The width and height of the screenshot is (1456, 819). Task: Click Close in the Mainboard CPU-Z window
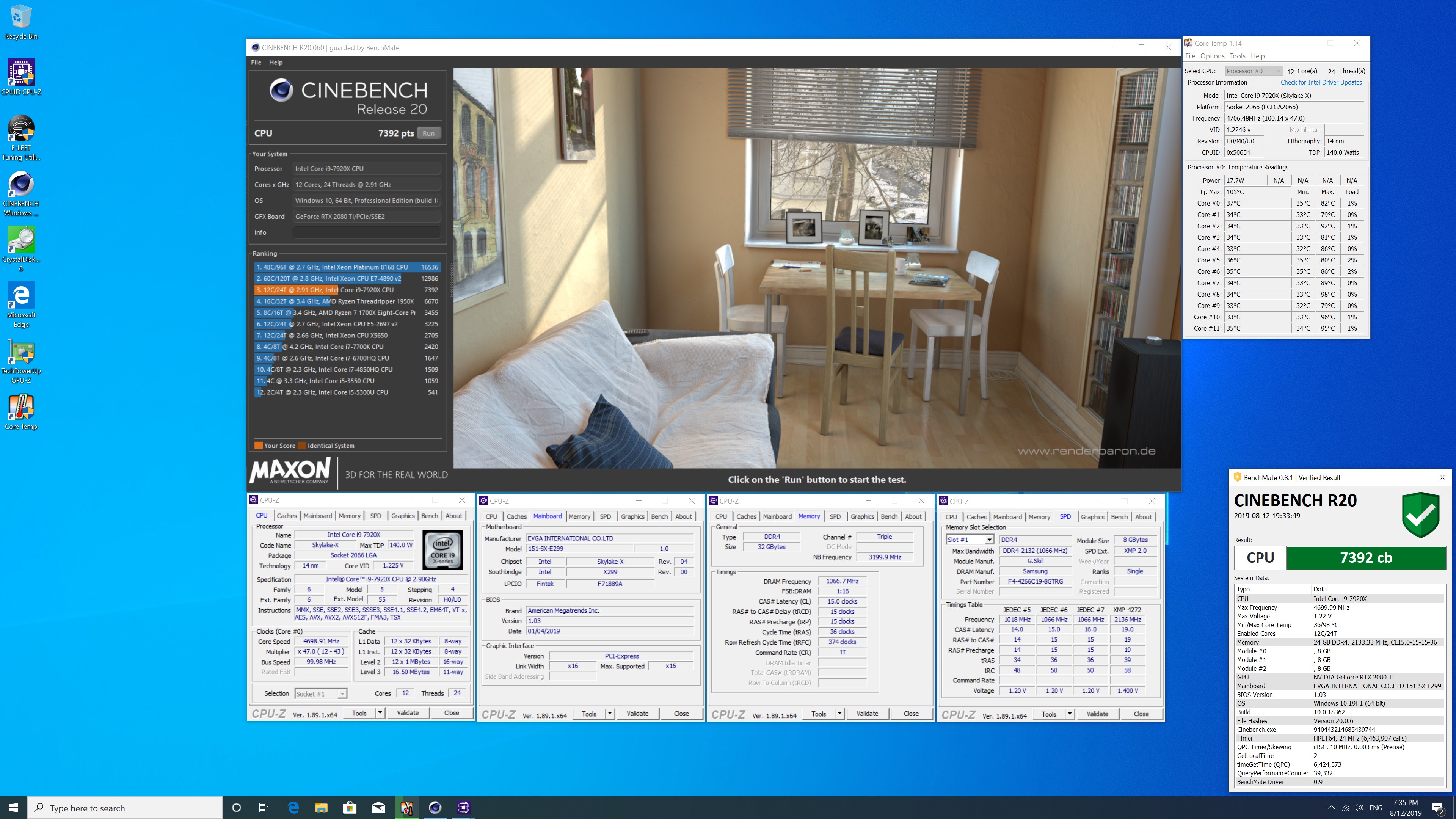pyautogui.click(x=681, y=713)
